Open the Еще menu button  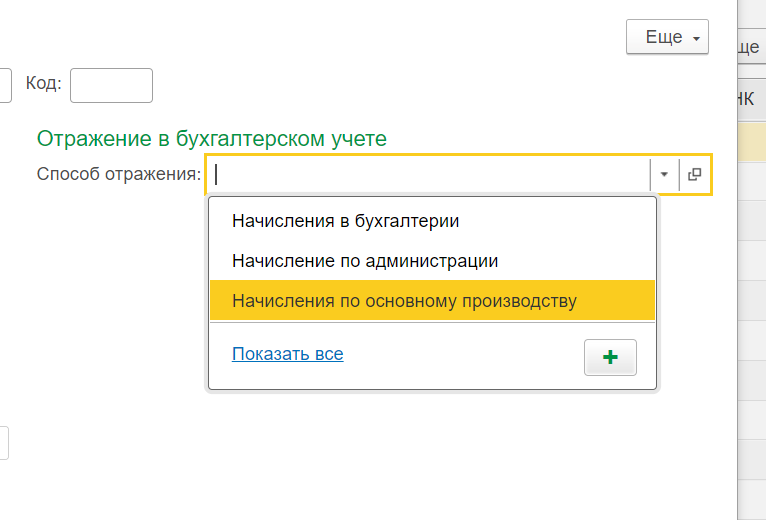coord(666,37)
